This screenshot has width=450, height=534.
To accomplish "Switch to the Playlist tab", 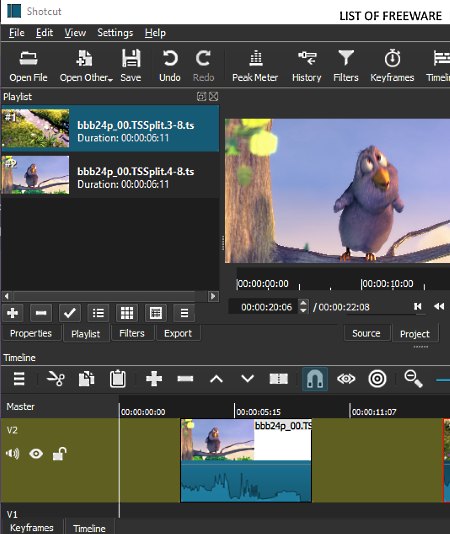I will 86,333.
